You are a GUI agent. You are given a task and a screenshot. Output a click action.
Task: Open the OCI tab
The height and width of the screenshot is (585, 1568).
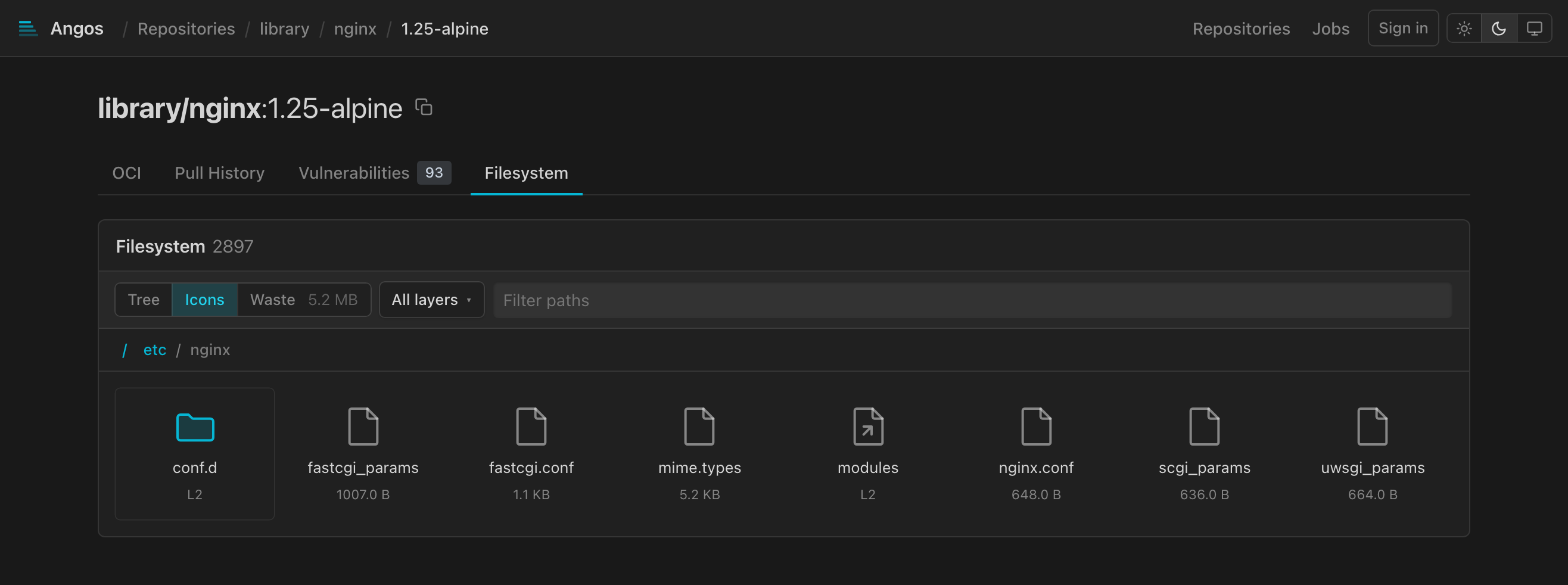click(x=127, y=173)
